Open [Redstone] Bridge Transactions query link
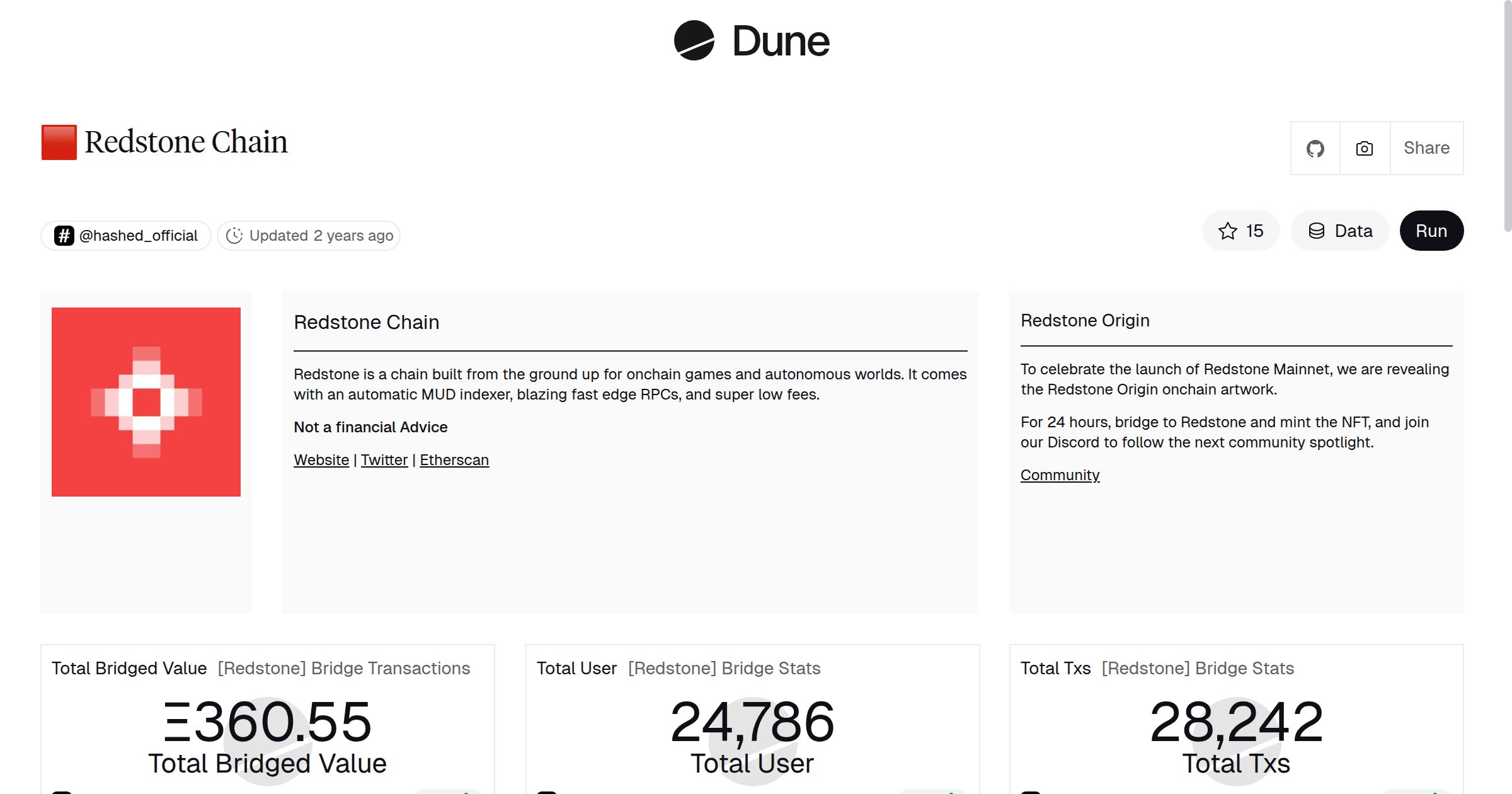 point(344,669)
